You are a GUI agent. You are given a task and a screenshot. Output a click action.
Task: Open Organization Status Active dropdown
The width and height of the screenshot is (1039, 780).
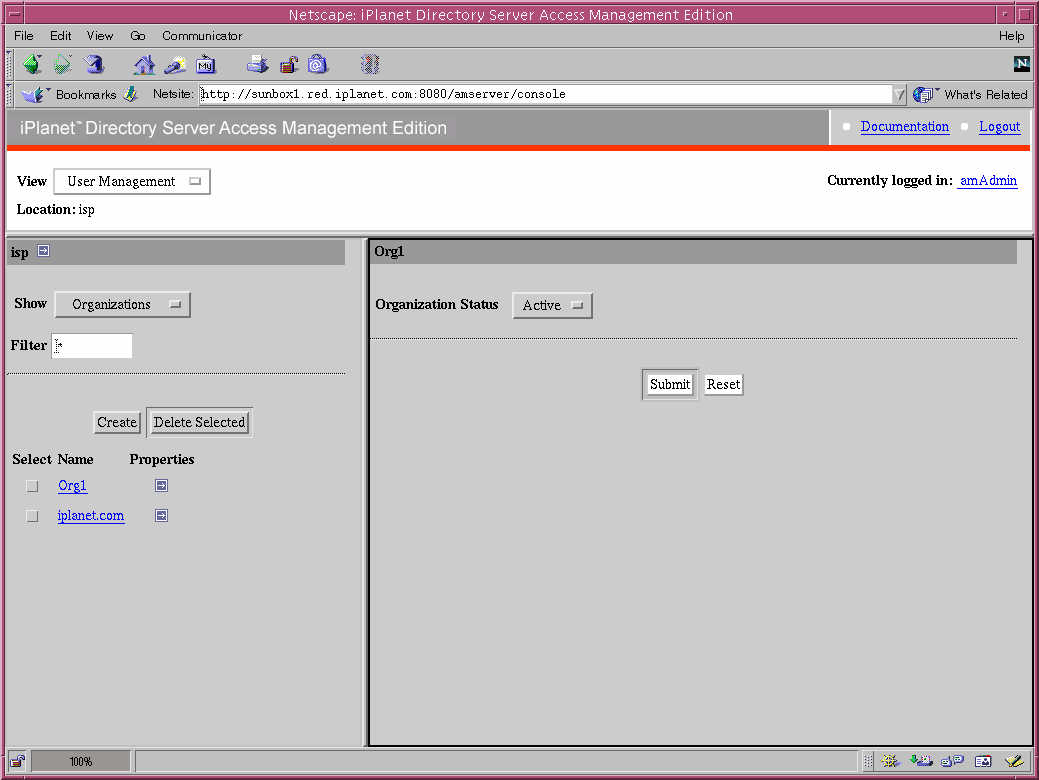click(x=552, y=305)
